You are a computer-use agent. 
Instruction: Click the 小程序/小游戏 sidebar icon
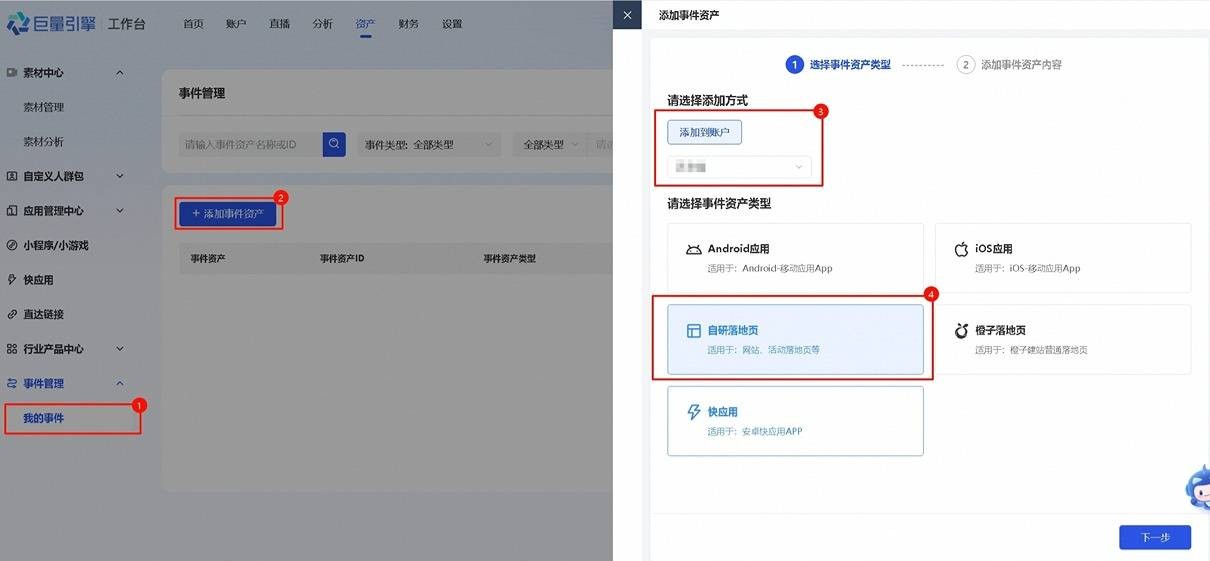point(12,245)
